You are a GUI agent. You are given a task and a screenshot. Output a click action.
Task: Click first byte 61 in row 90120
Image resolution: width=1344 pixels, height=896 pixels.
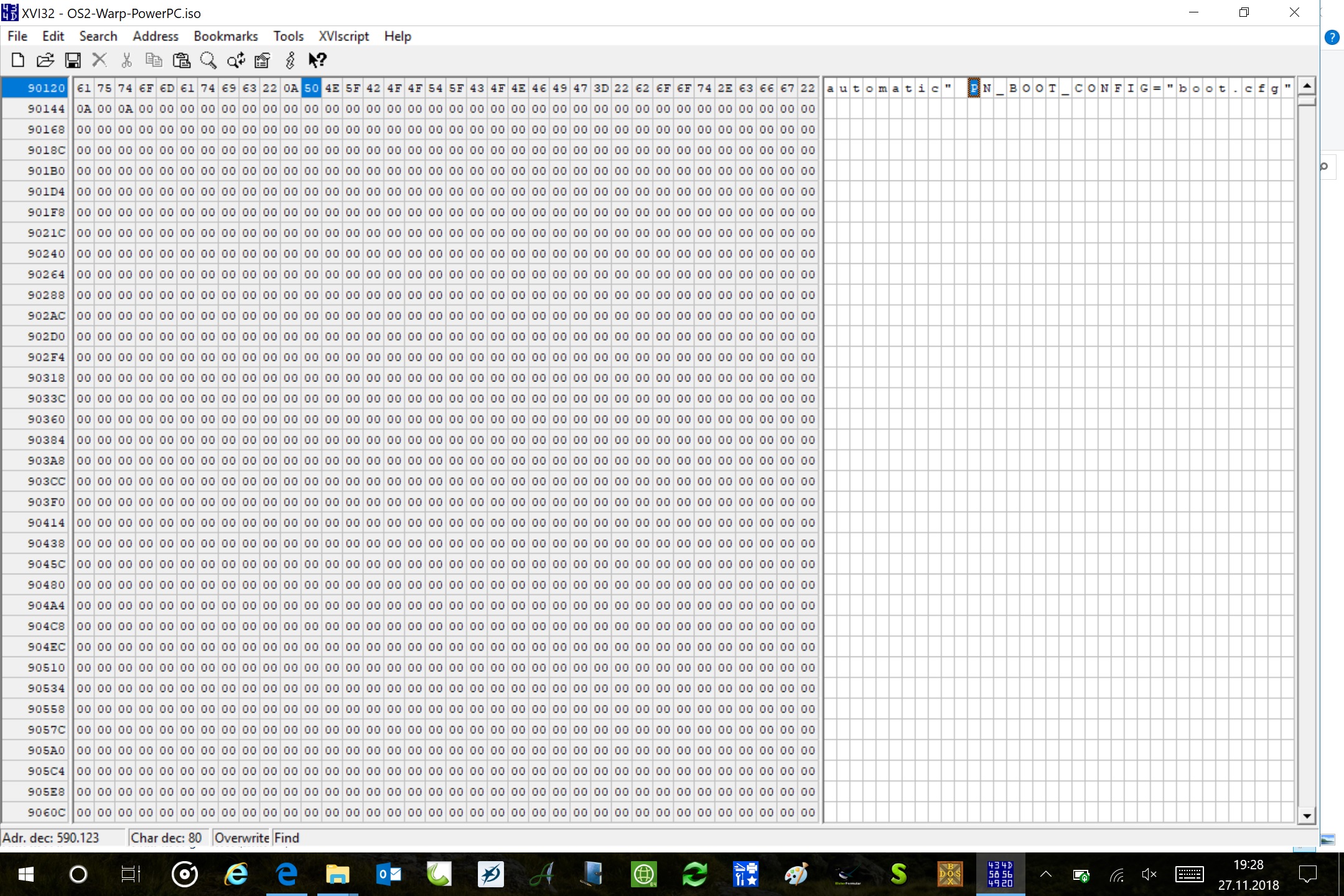coord(84,88)
